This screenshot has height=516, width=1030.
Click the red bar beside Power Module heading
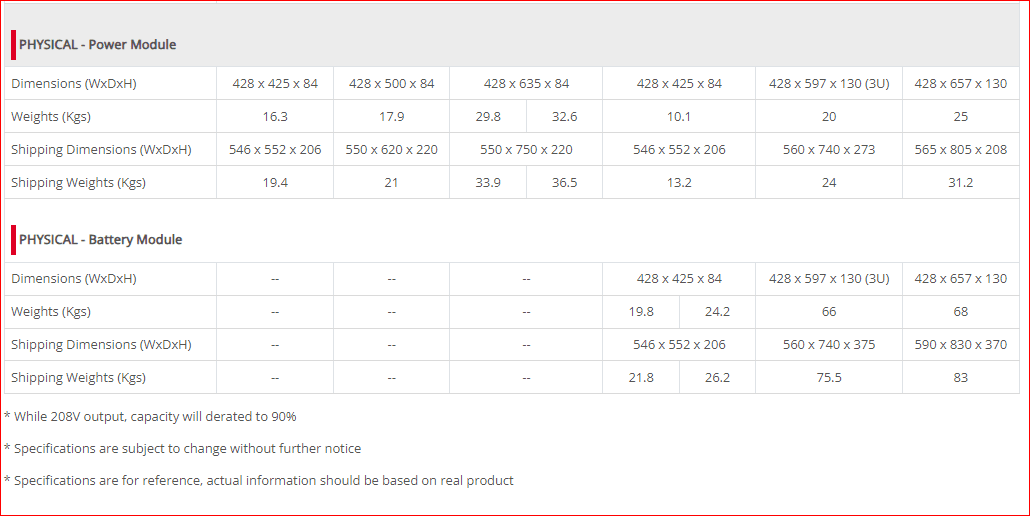pyautogui.click(x=13, y=45)
